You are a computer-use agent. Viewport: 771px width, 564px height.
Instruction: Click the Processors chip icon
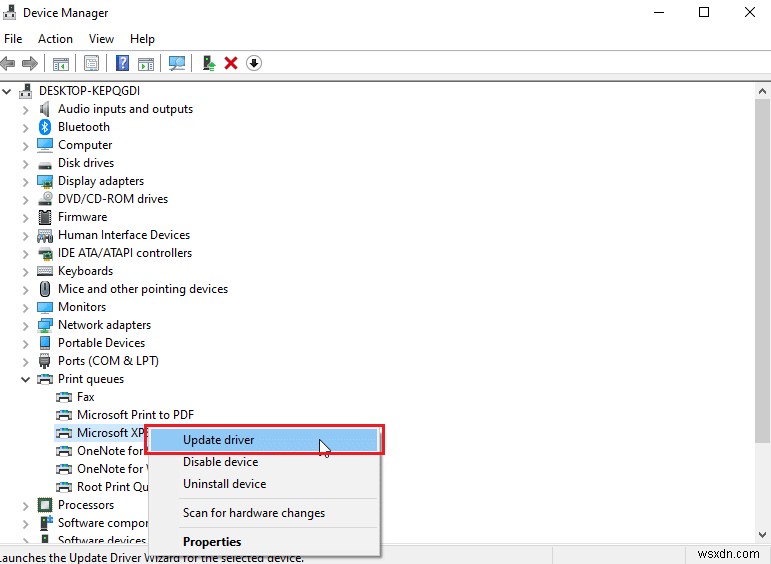pos(45,505)
